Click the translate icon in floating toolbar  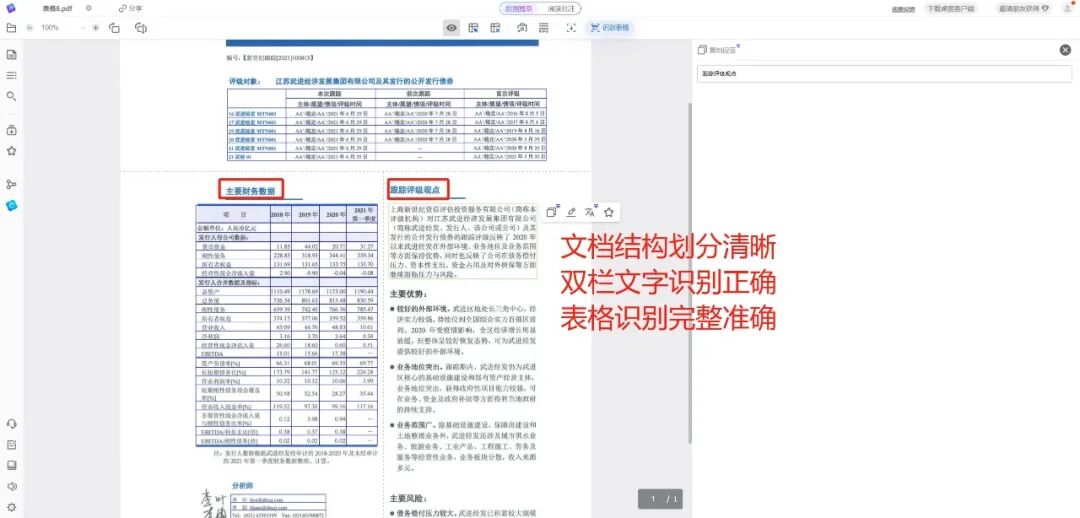click(590, 212)
